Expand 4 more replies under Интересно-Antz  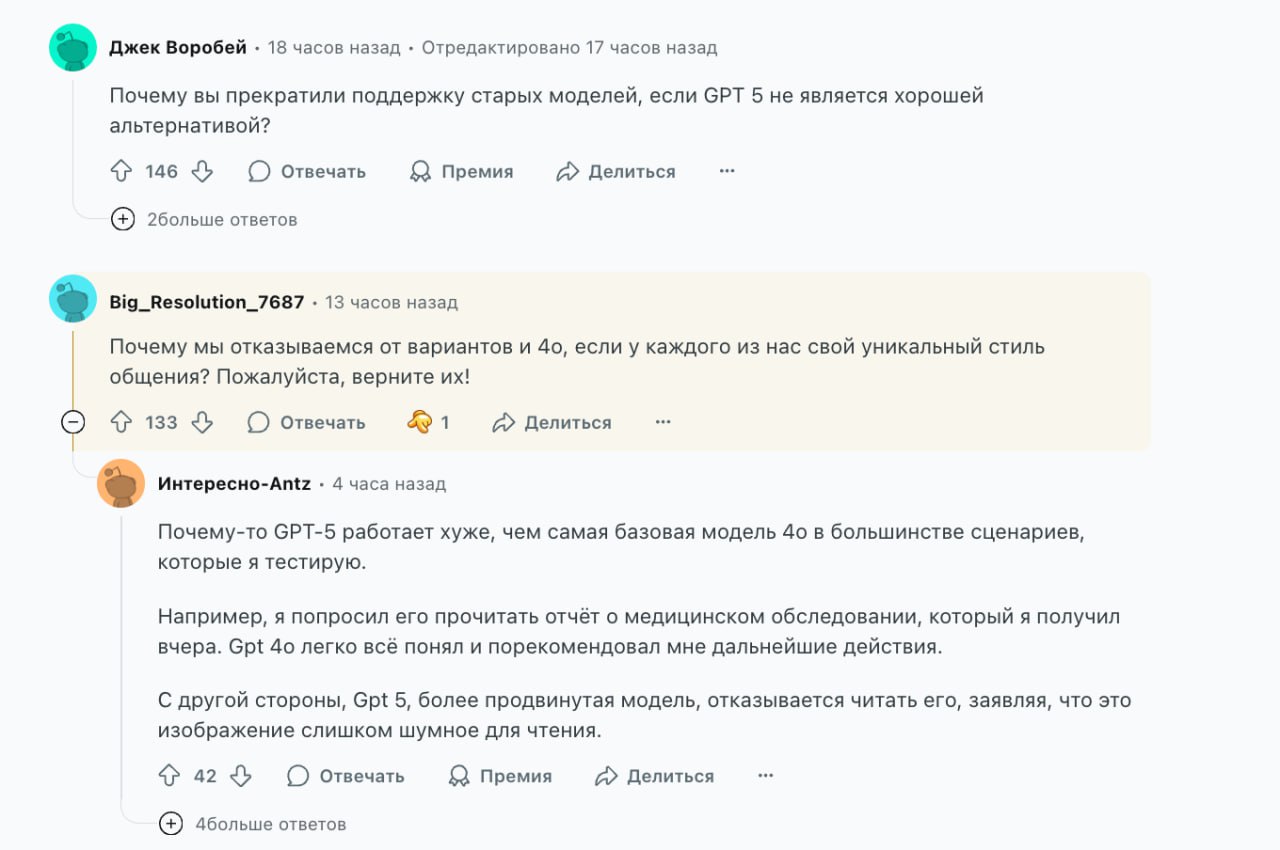(171, 825)
